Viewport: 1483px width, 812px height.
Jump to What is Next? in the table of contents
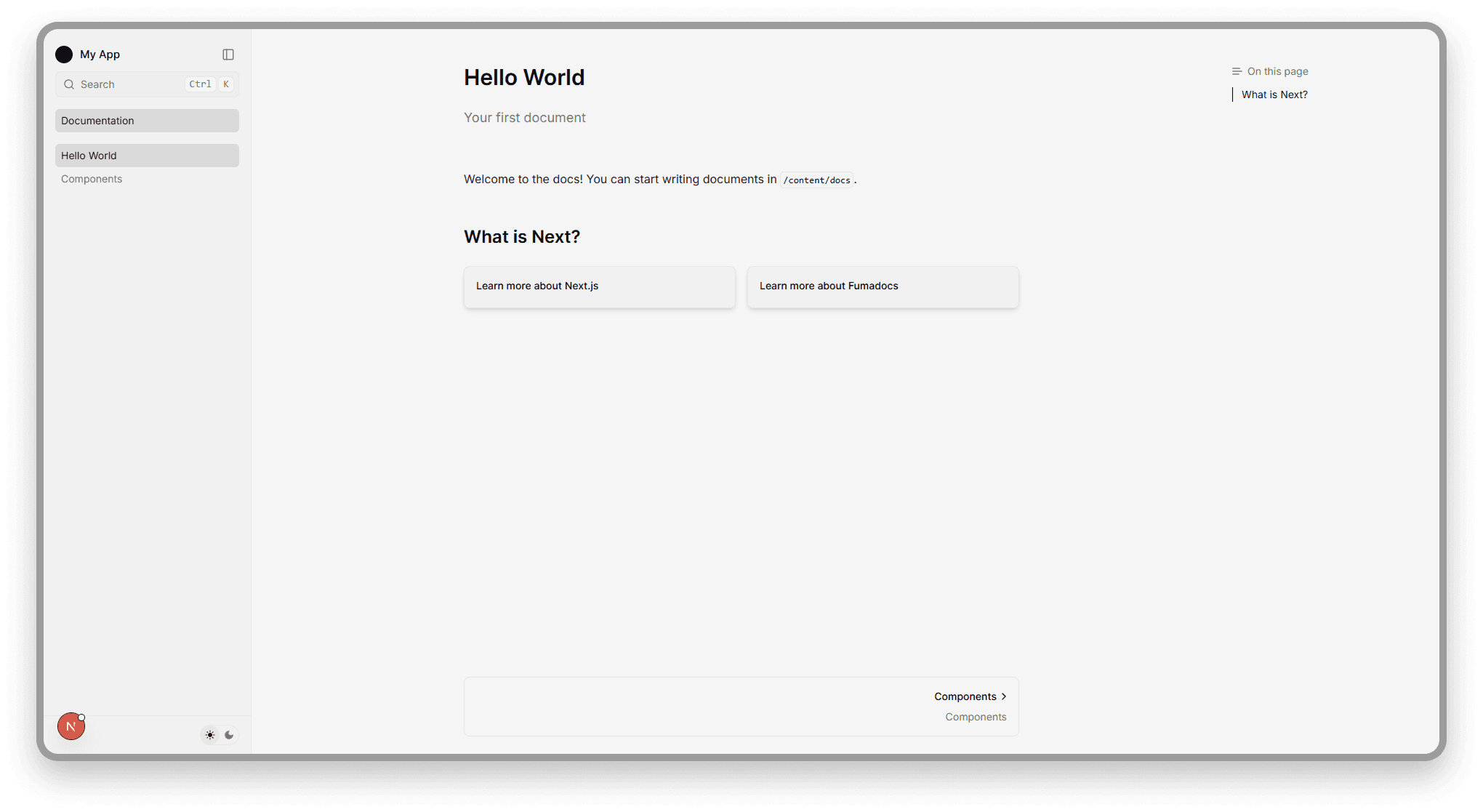coord(1274,95)
